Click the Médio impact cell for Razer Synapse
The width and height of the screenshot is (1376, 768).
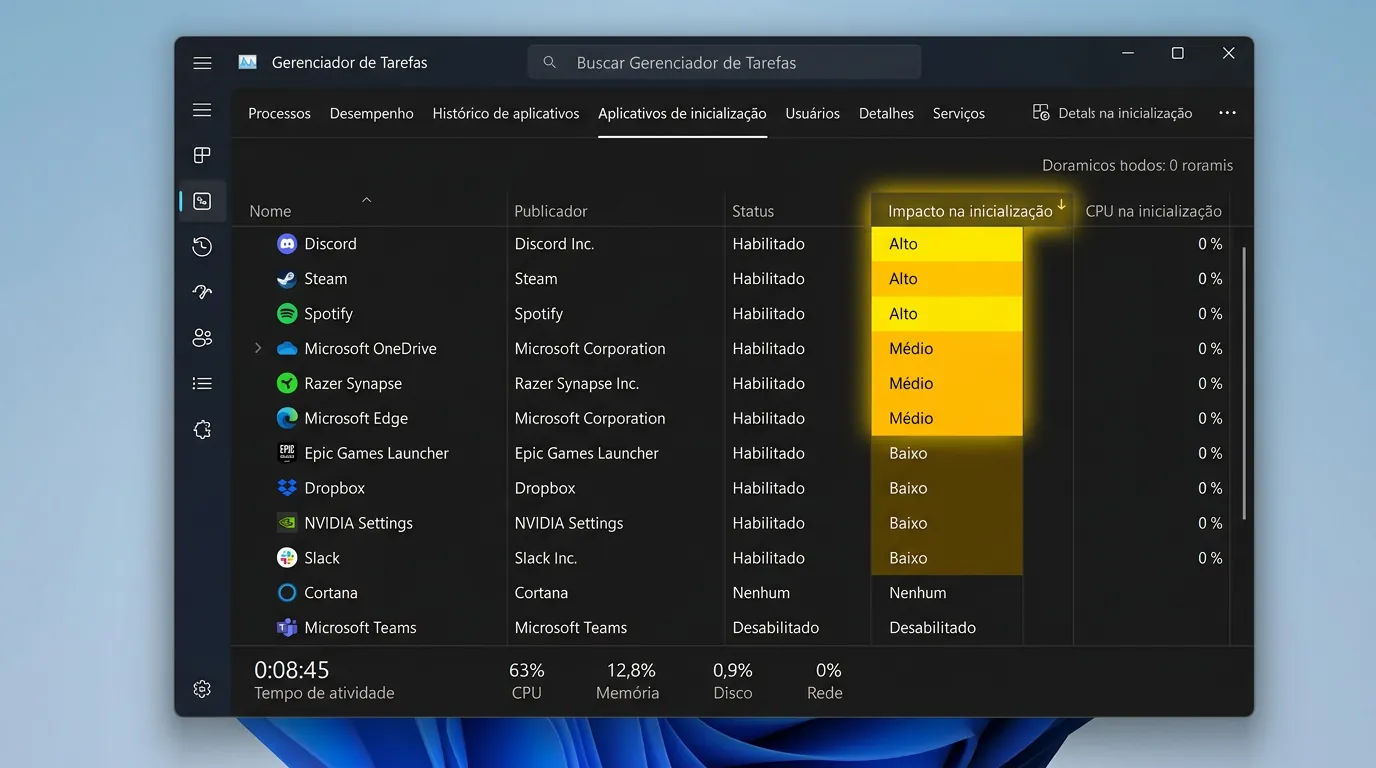947,384
